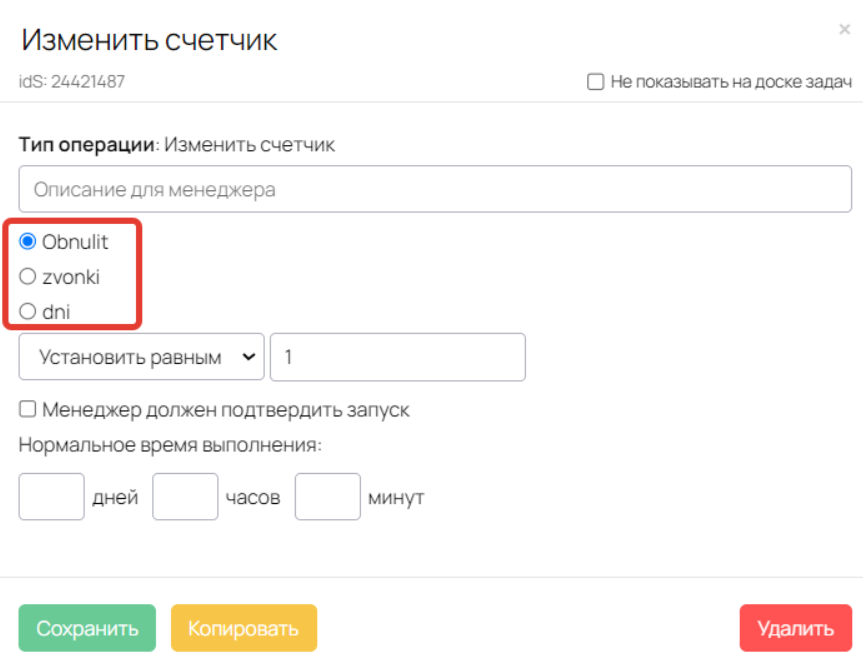This screenshot has width=863, height=666.
Task: Click the Изменить счетчик dialog title
Action: coord(149,40)
